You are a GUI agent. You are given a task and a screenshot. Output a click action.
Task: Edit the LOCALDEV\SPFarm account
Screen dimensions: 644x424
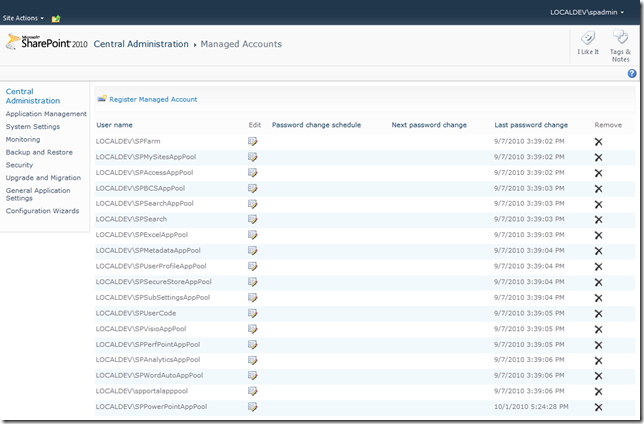pyautogui.click(x=253, y=141)
